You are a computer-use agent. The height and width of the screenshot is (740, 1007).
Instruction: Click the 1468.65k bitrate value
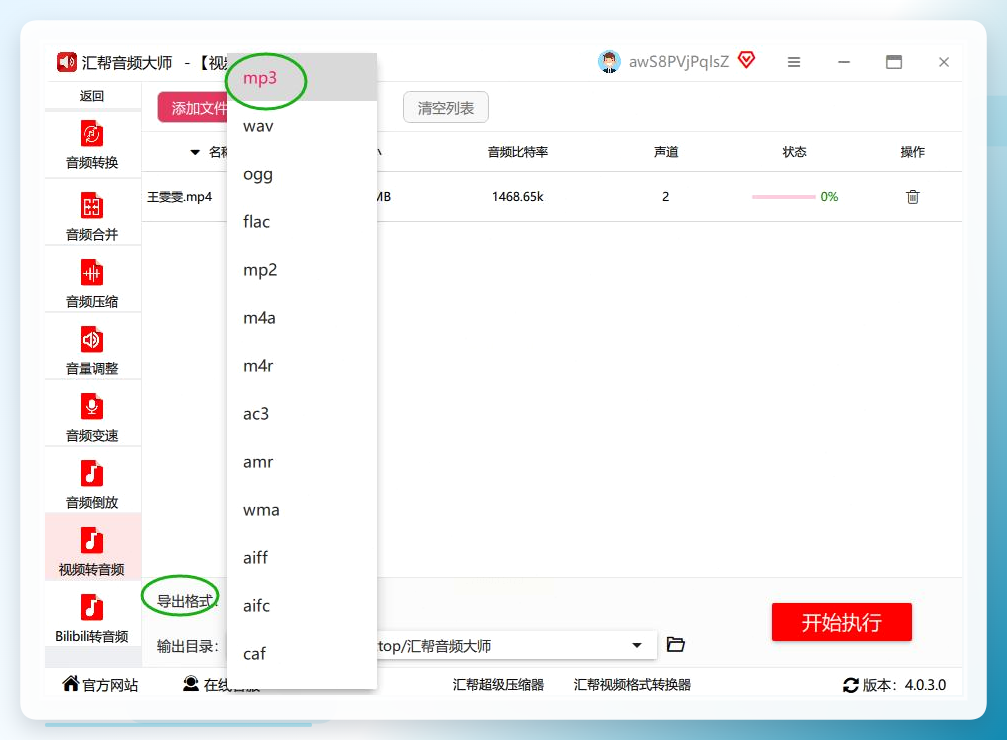pos(518,197)
